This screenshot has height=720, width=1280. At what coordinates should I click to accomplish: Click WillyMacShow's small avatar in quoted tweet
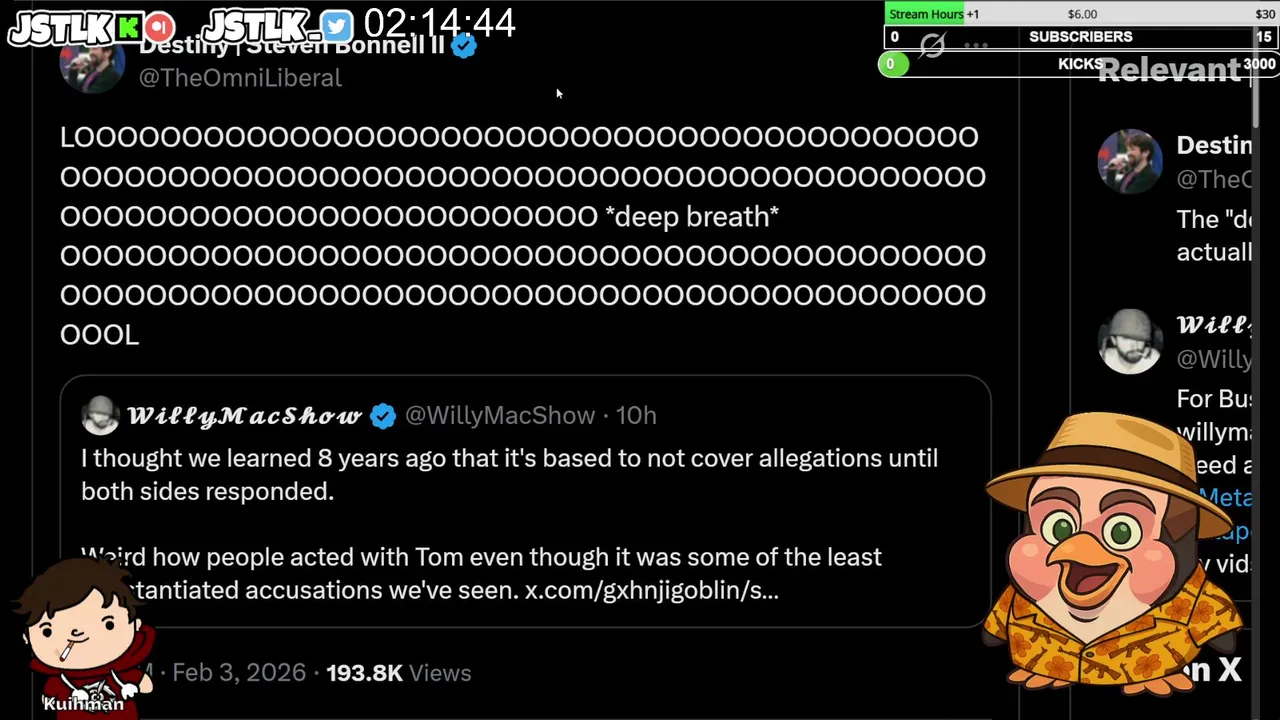100,416
